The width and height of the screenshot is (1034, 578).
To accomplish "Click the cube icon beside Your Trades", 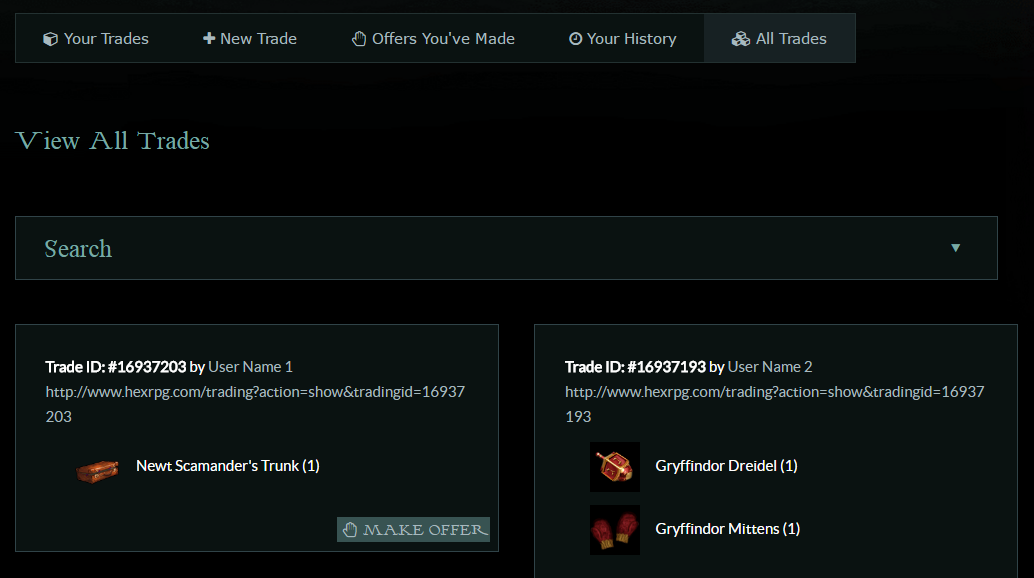I will click(x=50, y=40).
